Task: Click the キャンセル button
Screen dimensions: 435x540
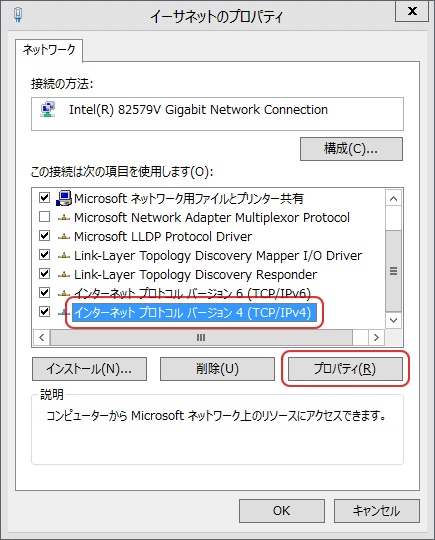Action: click(x=377, y=511)
